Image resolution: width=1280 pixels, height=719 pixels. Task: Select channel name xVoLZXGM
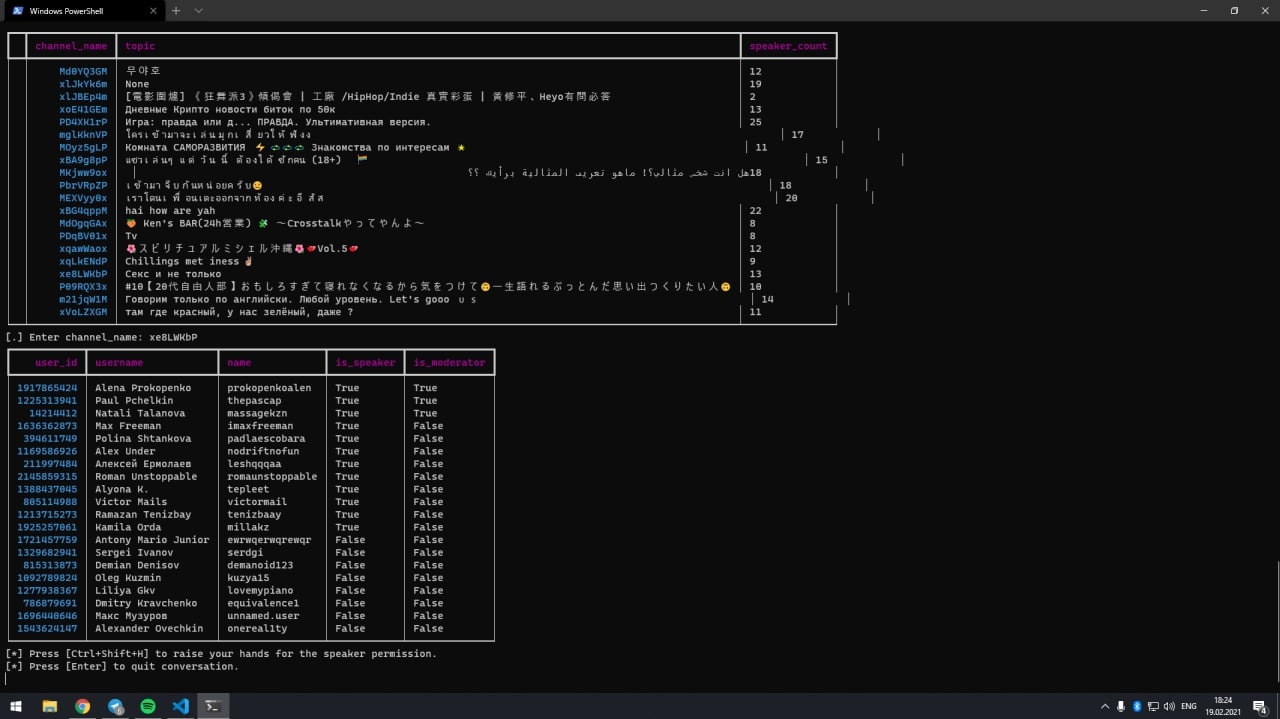click(x=83, y=312)
